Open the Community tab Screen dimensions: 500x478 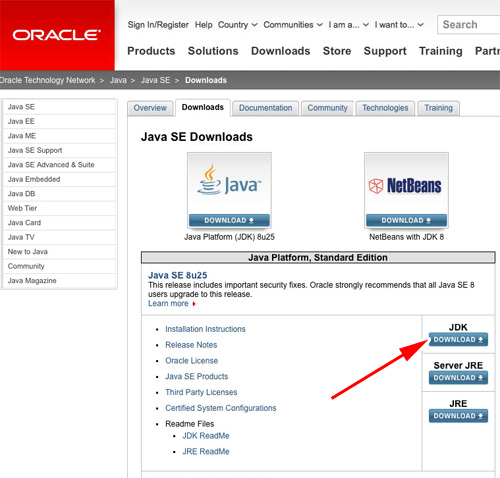(327, 108)
